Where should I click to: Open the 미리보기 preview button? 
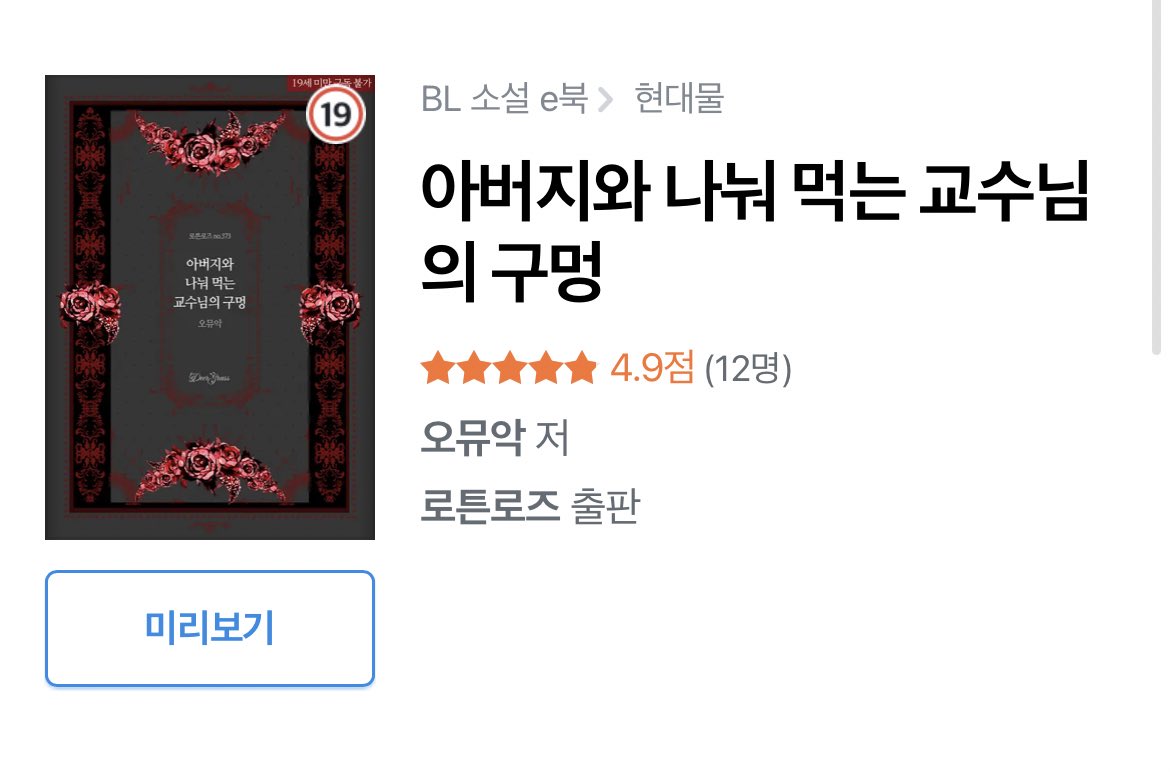pyautogui.click(x=210, y=628)
